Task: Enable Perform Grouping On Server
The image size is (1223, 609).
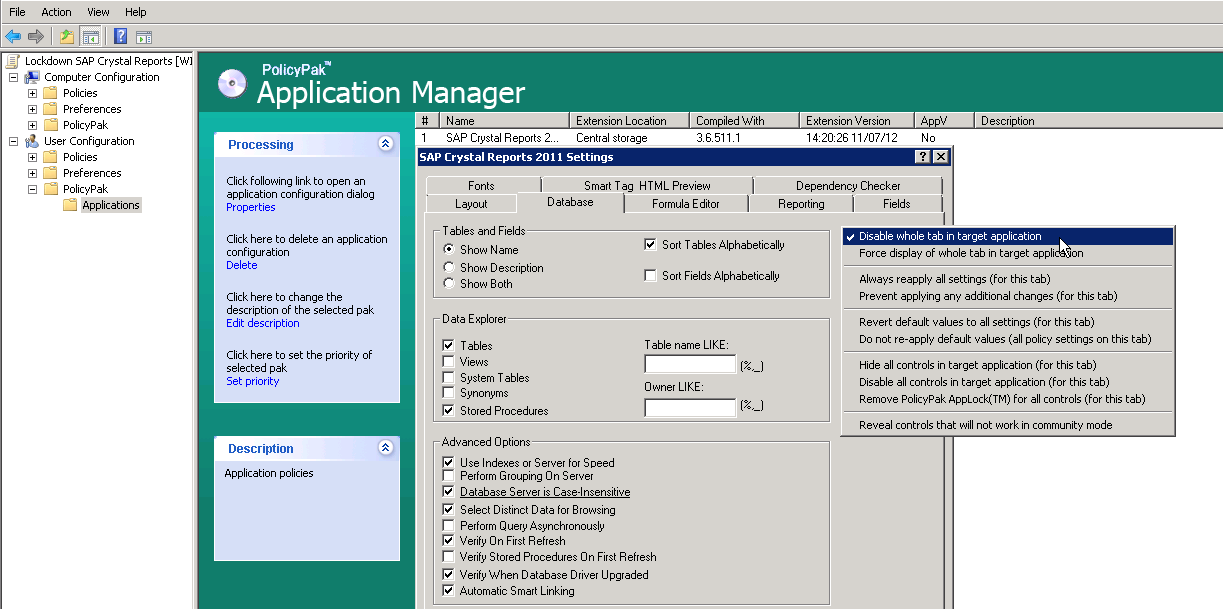Action: click(449, 476)
